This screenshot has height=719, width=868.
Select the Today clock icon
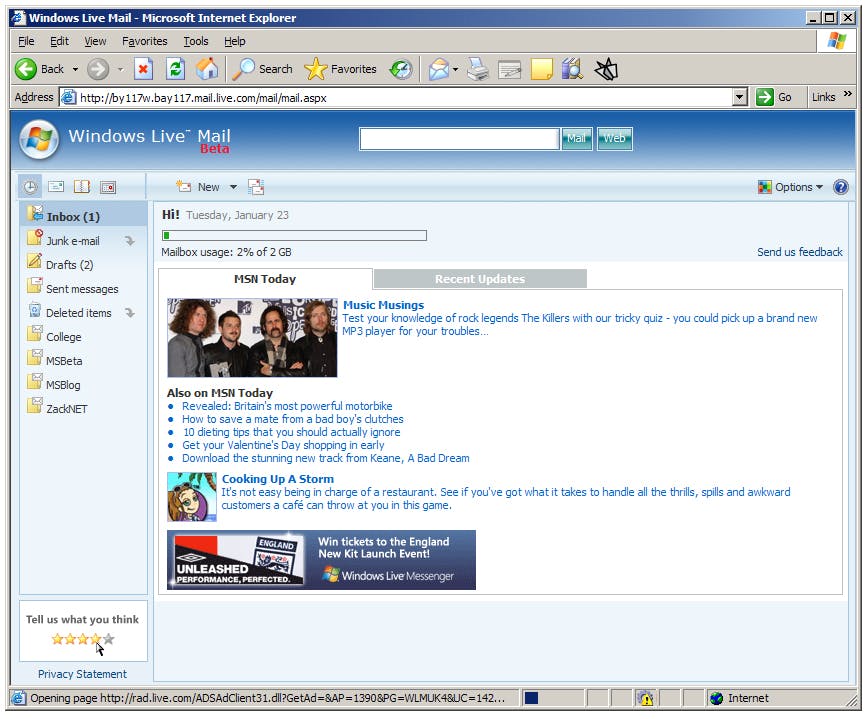tap(30, 187)
